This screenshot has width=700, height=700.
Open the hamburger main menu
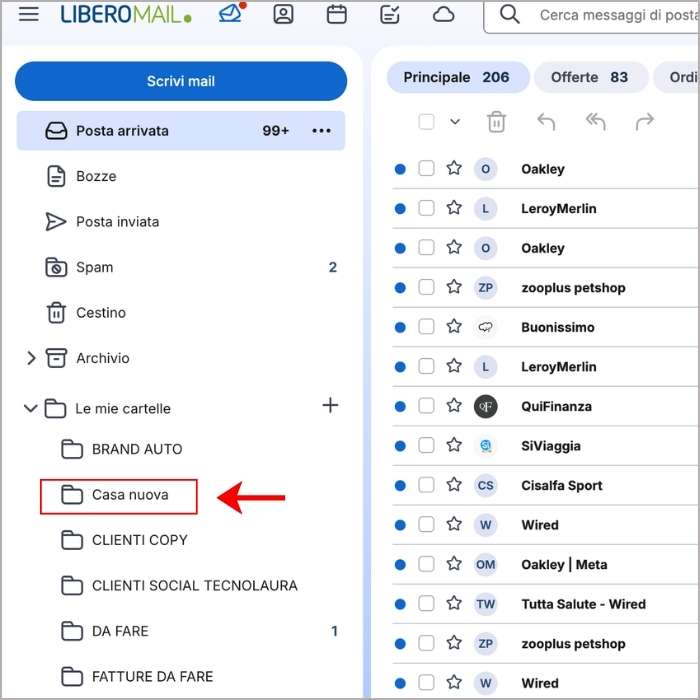(x=29, y=14)
